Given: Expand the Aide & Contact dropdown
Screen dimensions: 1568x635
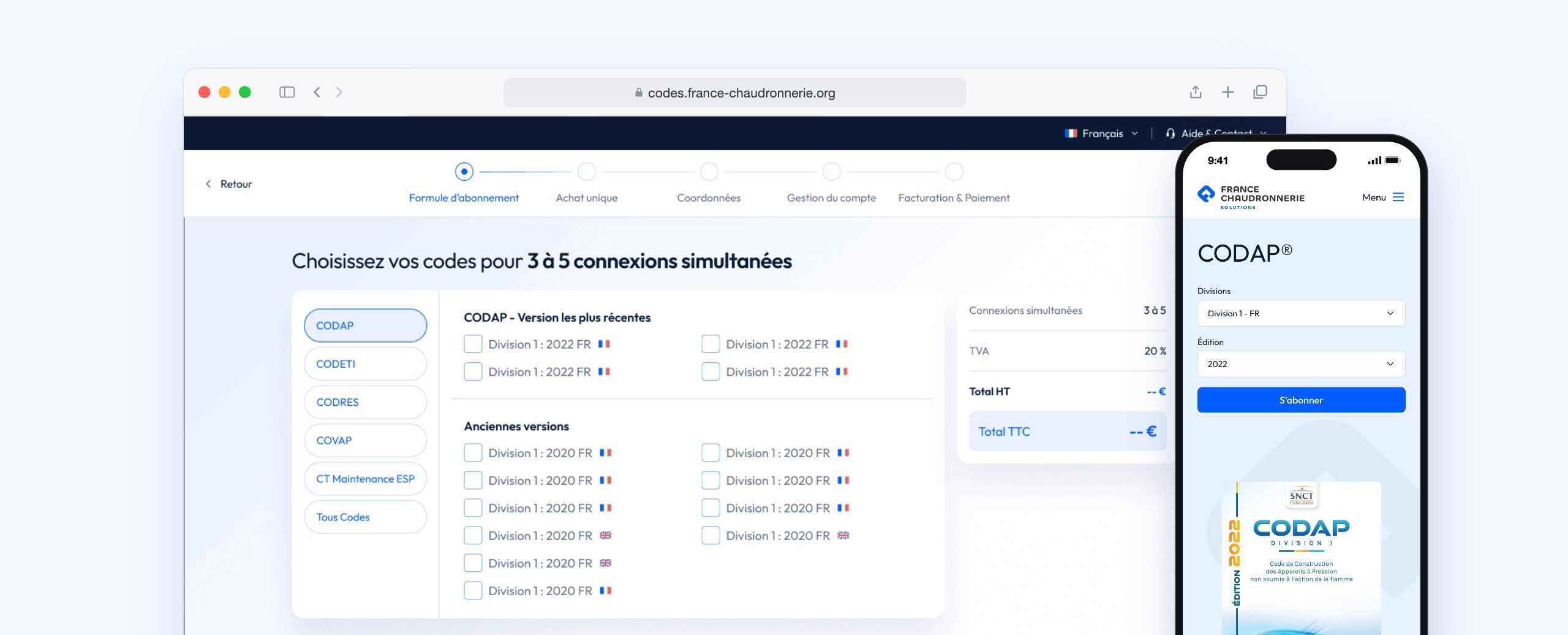Looking at the screenshot, I should coord(1215,133).
